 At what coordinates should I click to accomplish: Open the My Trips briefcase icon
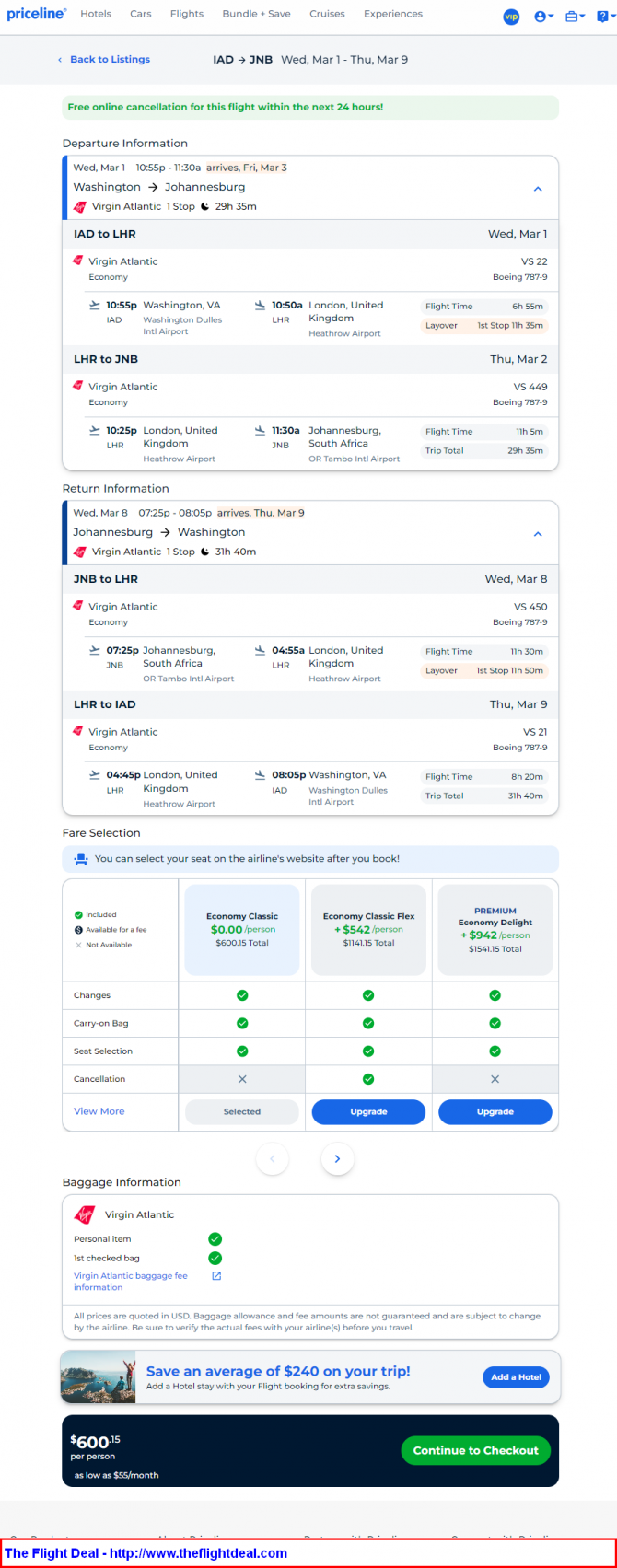coord(575,17)
